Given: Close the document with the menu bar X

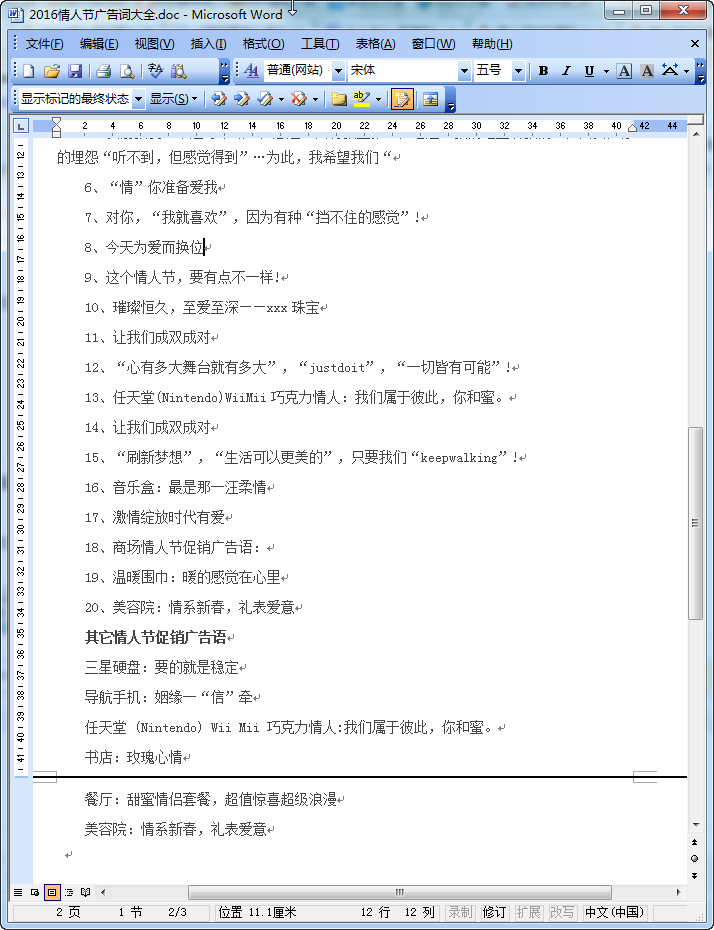Looking at the screenshot, I should coord(695,43).
